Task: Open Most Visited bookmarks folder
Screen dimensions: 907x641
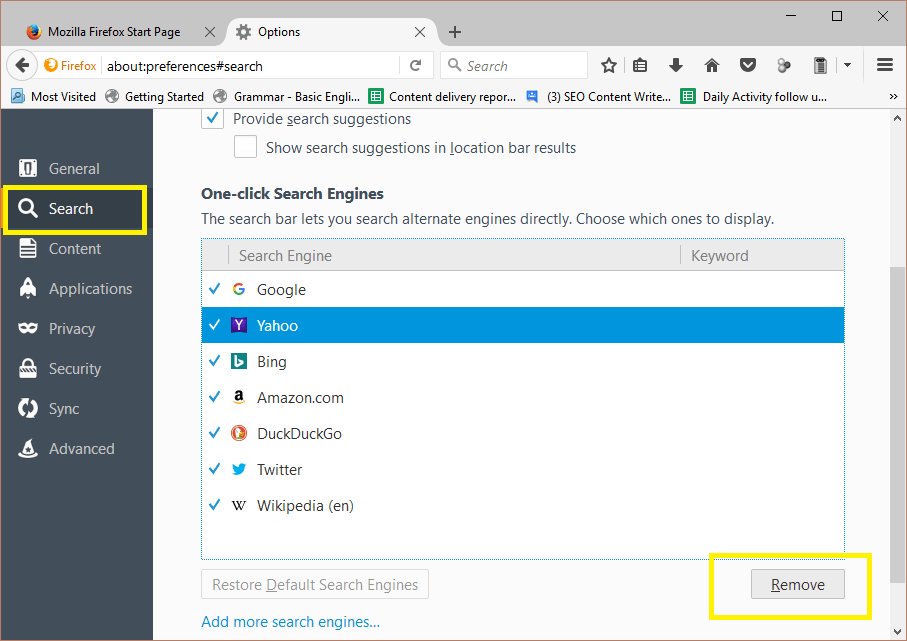Action: [53, 97]
